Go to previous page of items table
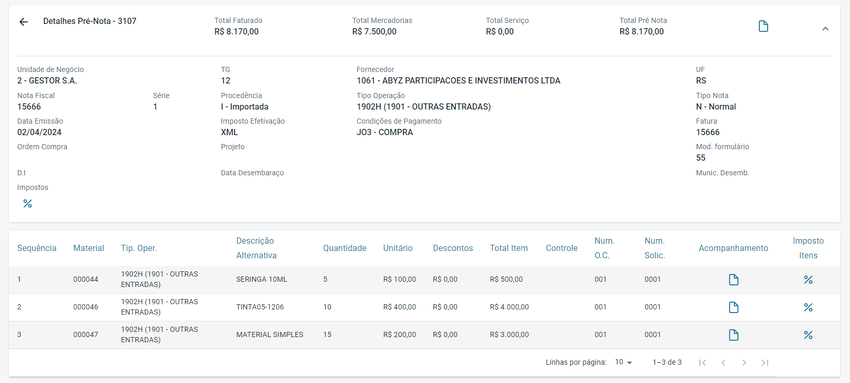This screenshot has height=383, width=850. tap(723, 362)
